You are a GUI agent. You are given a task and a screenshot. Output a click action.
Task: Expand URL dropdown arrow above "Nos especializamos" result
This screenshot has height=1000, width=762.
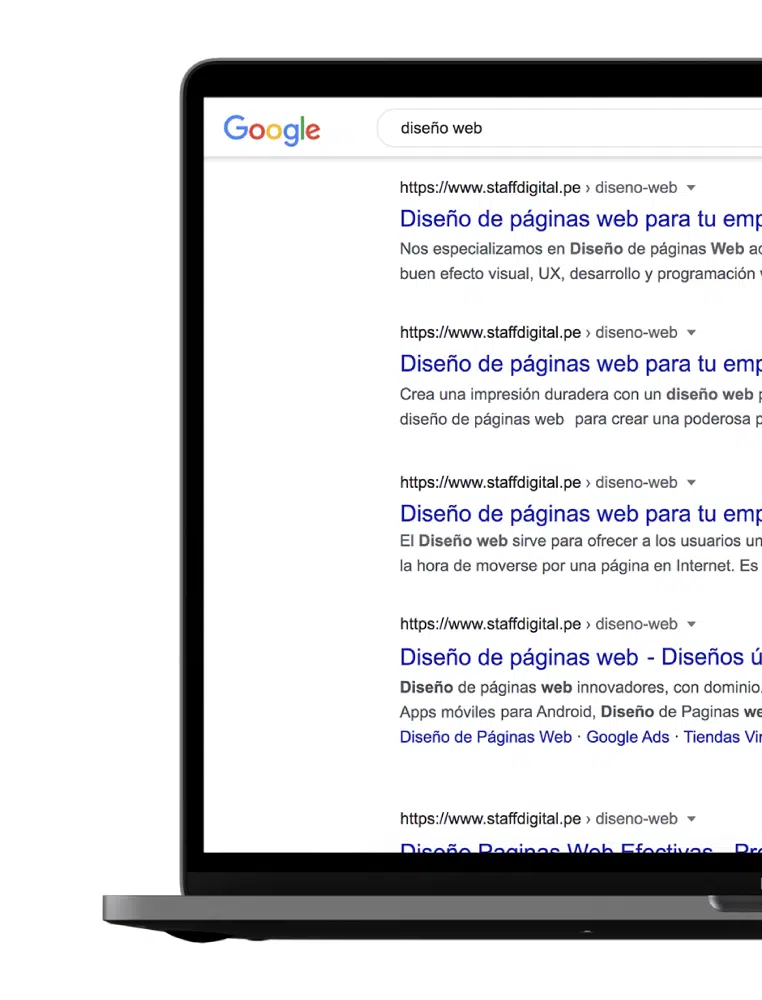[x=691, y=188]
